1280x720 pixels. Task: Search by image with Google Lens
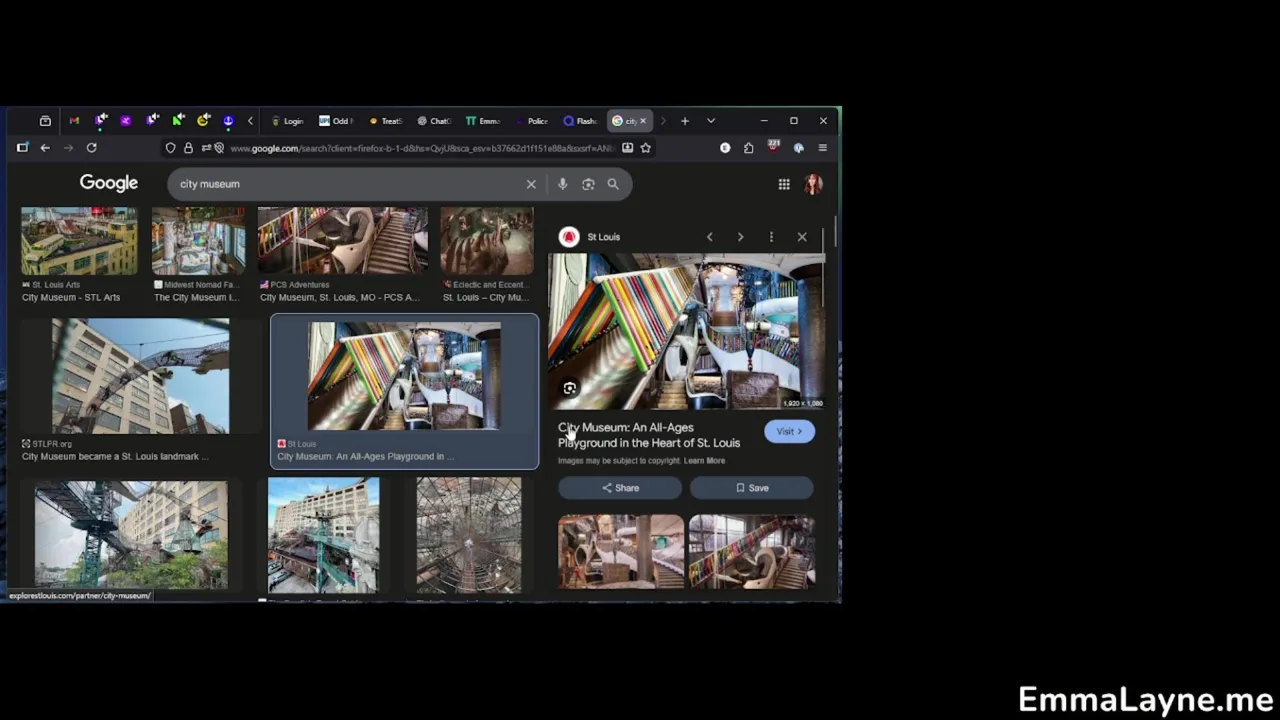pyautogui.click(x=588, y=184)
